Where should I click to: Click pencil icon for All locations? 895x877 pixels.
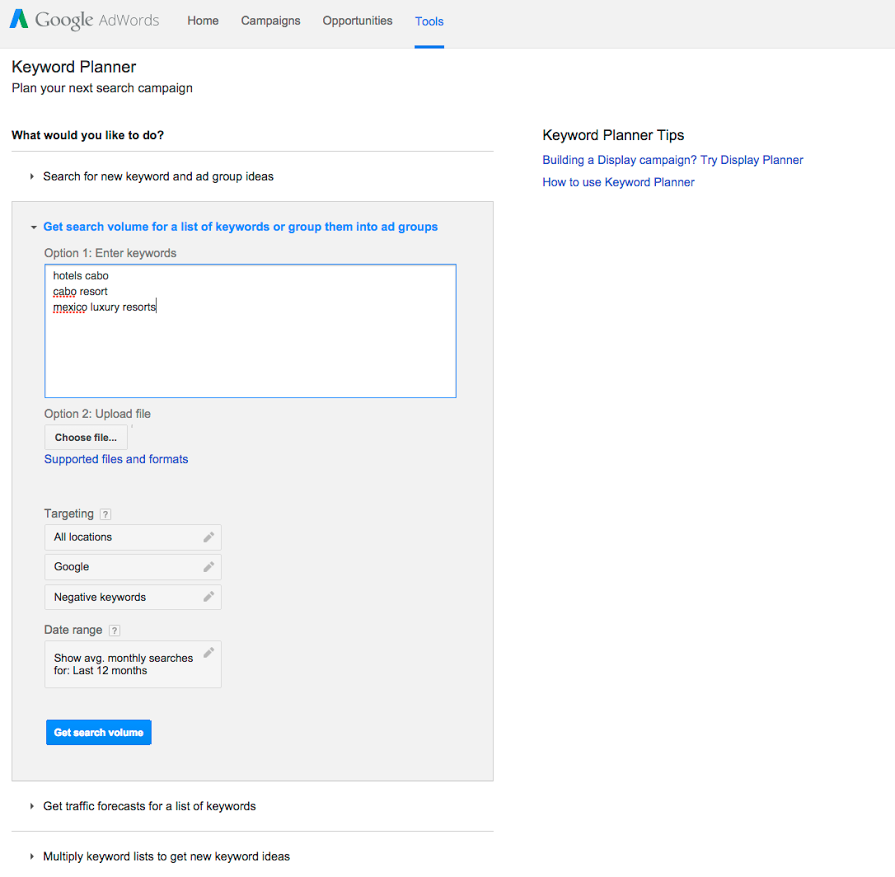(208, 537)
